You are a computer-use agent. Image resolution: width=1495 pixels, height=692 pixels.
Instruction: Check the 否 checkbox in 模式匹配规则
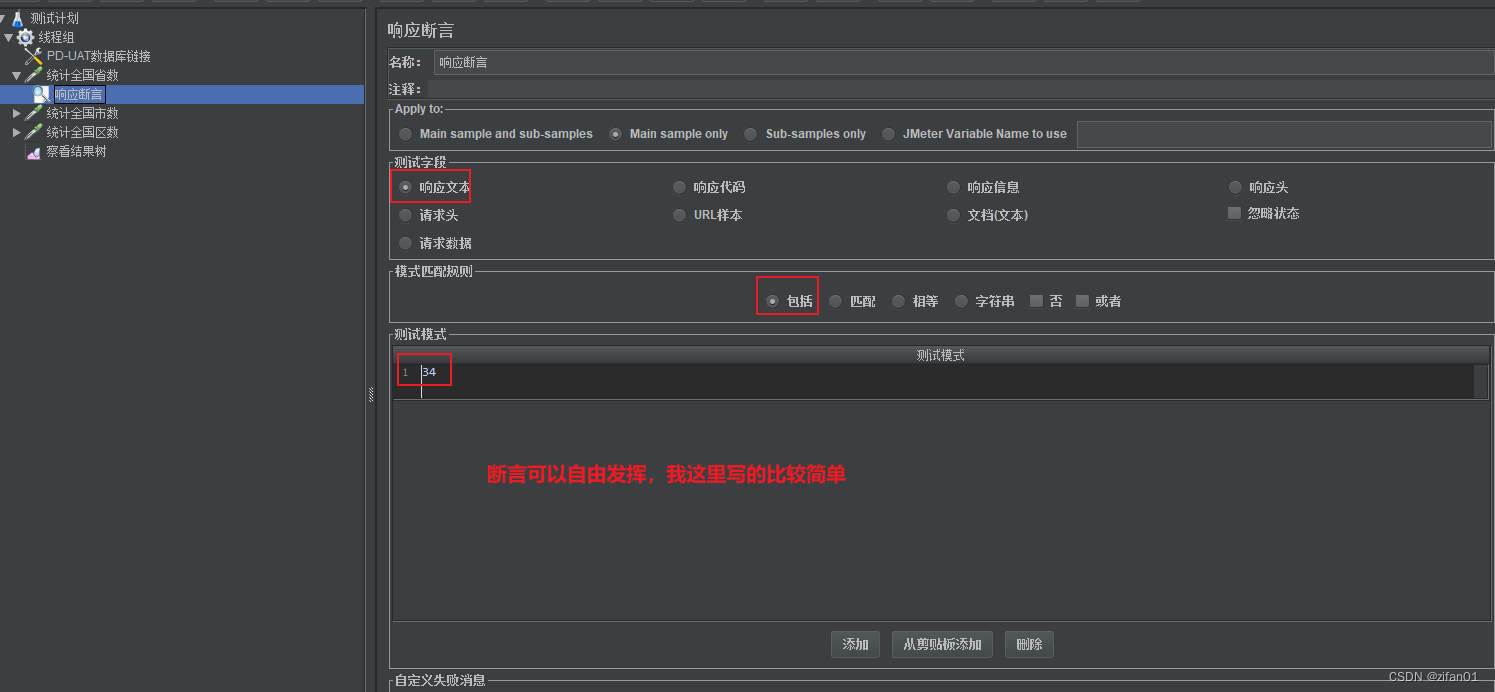click(1036, 300)
